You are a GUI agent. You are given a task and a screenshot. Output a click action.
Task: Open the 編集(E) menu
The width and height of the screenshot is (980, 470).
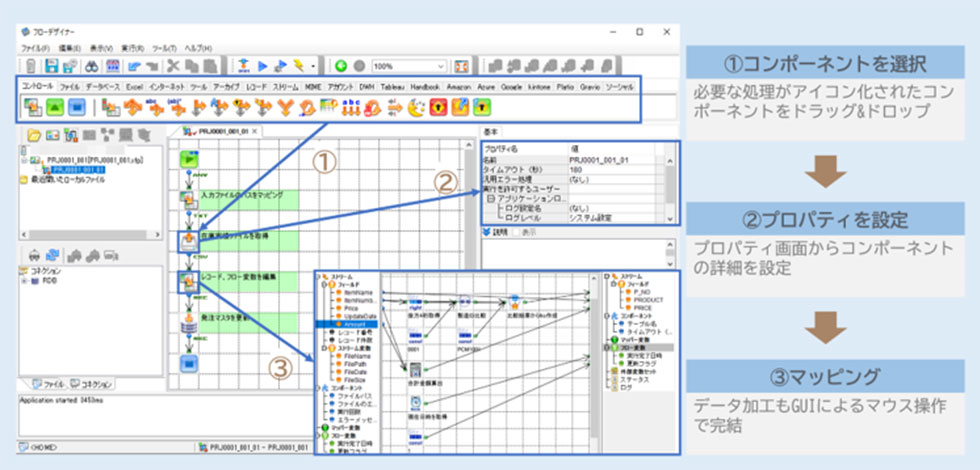69,48
